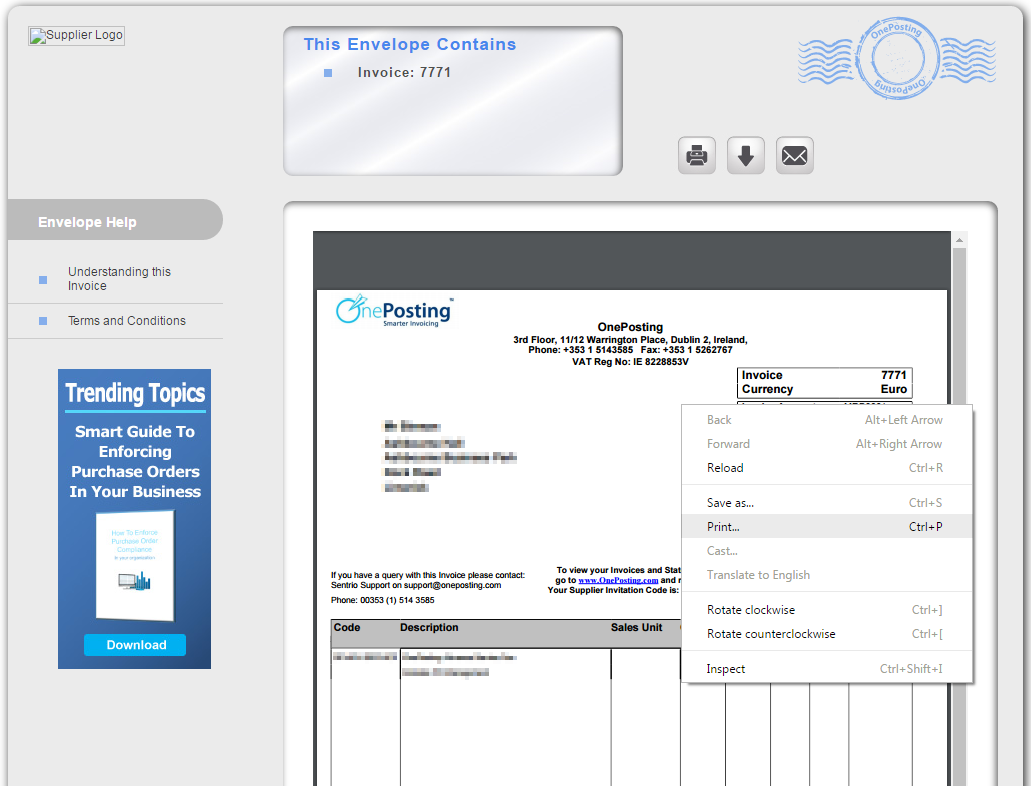Viewport: 1031px width, 786px height.
Task: Click the OnePosting logo on the invoice
Action: click(394, 310)
